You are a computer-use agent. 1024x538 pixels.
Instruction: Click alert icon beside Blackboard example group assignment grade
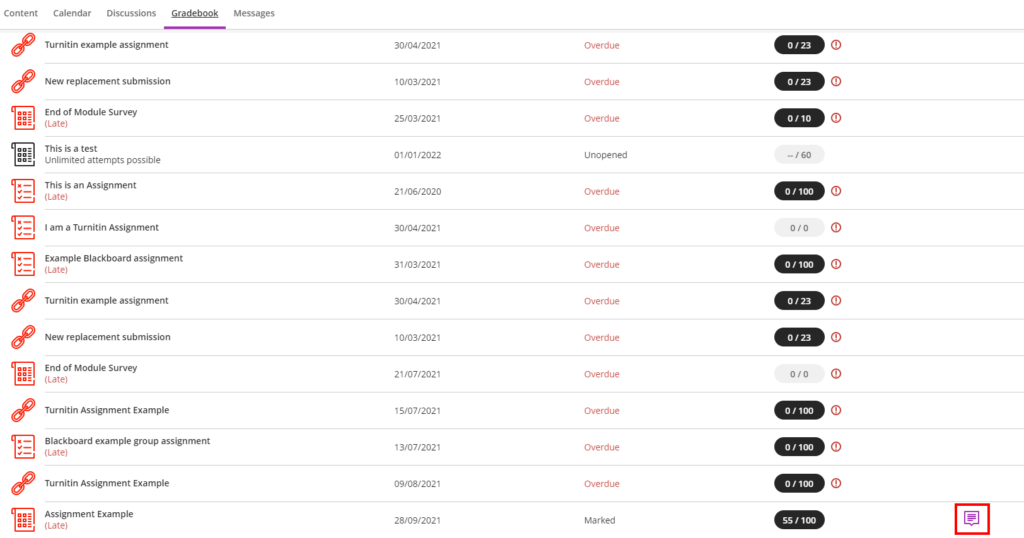836,447
